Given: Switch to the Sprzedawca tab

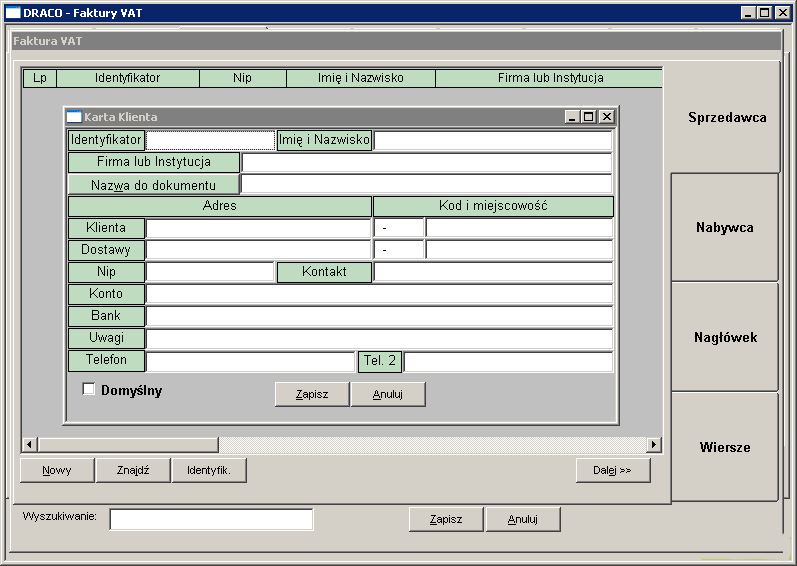Looking at the screenshot, I should [x=727, y=117].
